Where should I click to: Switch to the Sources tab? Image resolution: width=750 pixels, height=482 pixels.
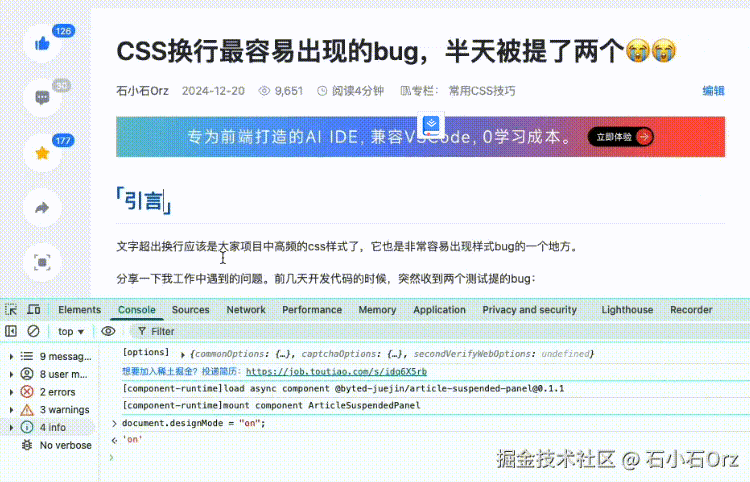click(x=190, y=309)
